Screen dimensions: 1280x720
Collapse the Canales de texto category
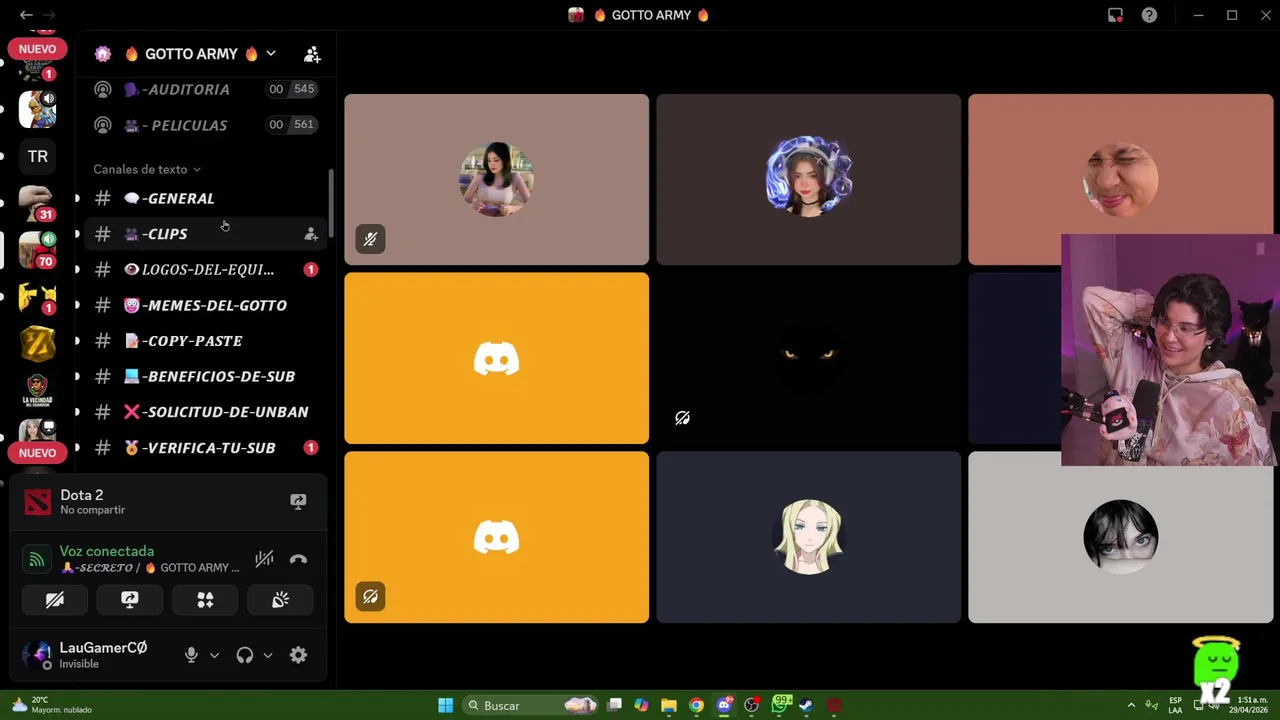[147, 169]
